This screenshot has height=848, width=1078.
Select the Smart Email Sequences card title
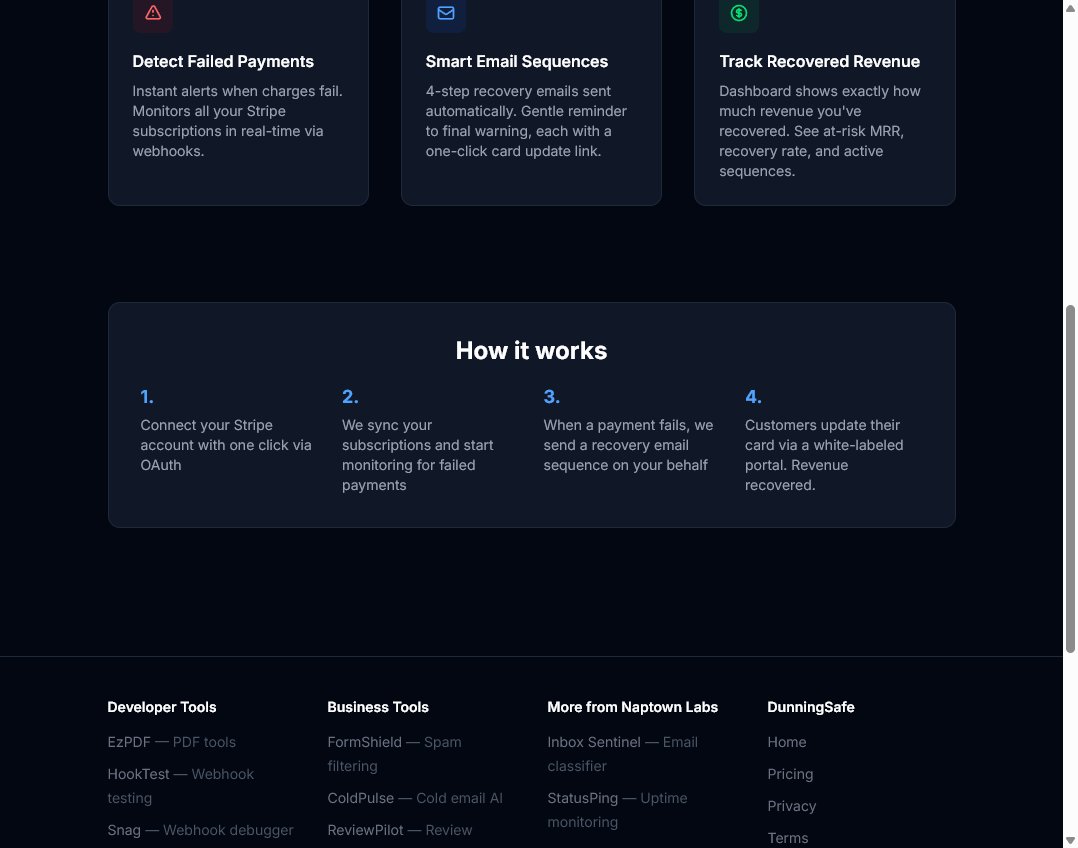[x=517, y=61]
